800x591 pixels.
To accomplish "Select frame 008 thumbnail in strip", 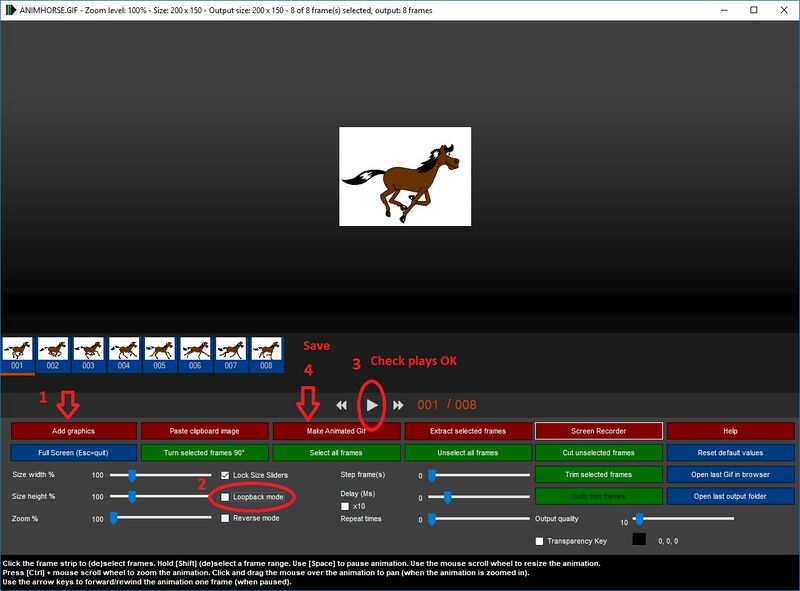I will click(266, 350).
